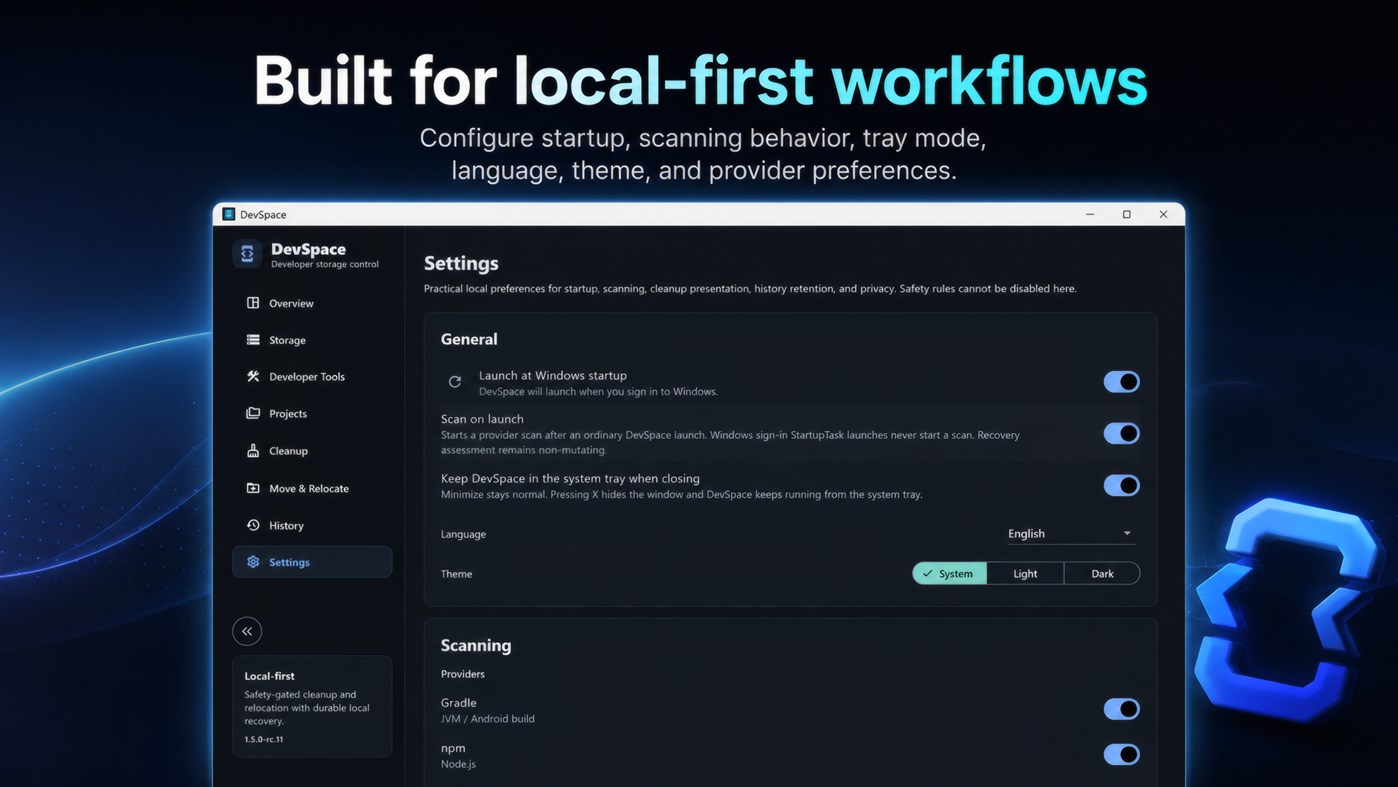
Task: Toggle Keep DevSpace in the system tray
Action: [x=1121, y=485]
